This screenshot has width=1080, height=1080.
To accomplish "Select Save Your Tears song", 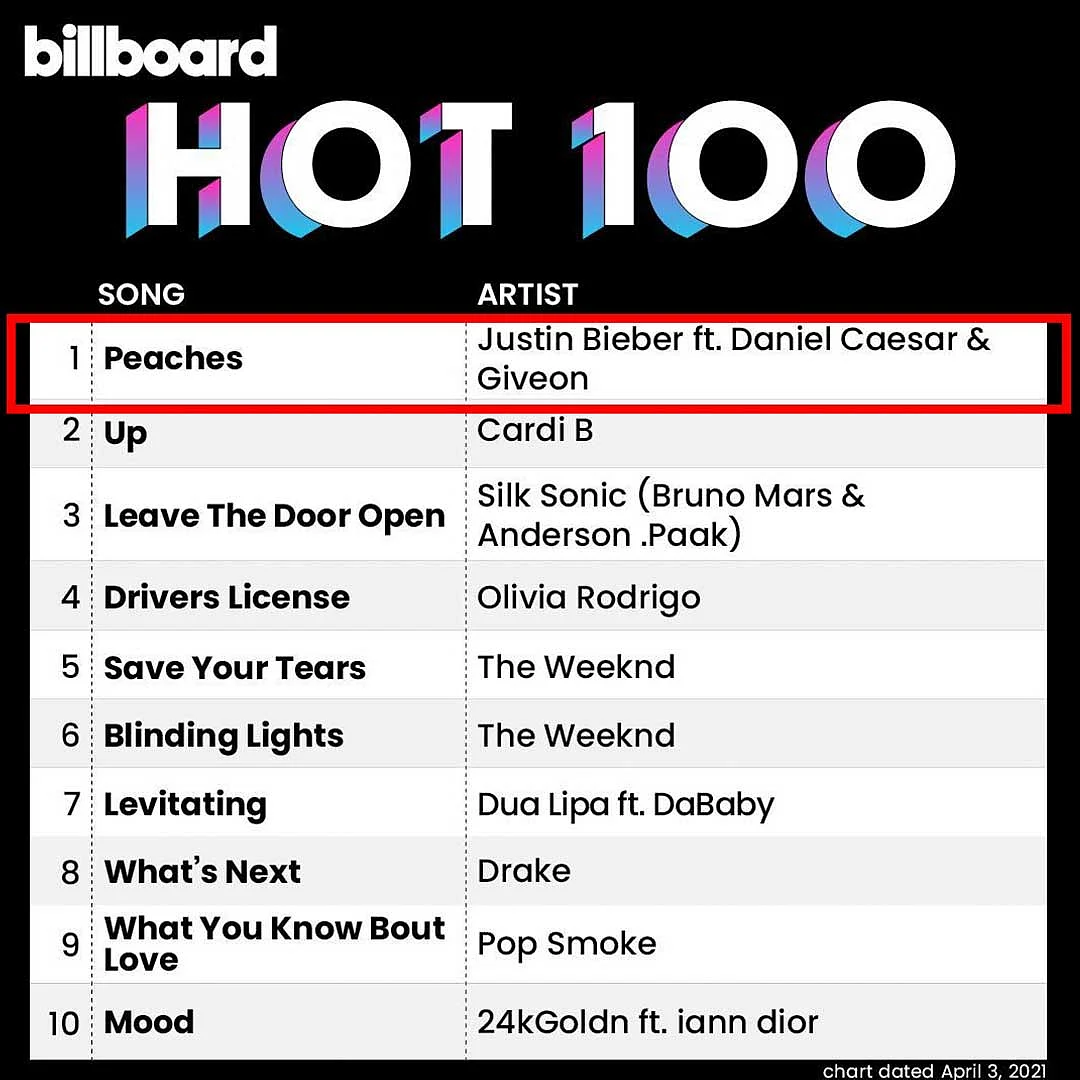I will click(x=234, y=667).
